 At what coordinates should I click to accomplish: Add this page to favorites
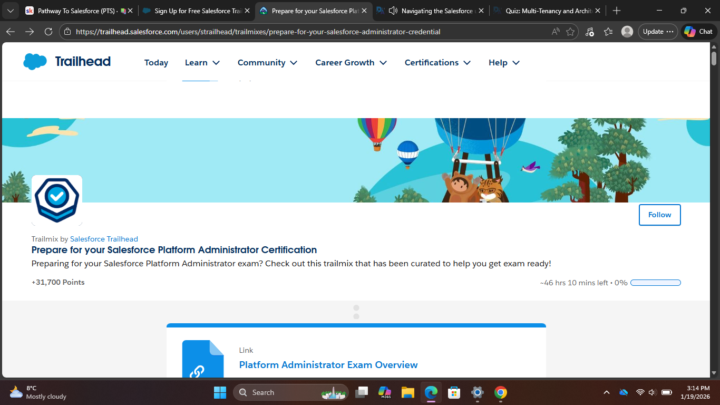(570, 32)
